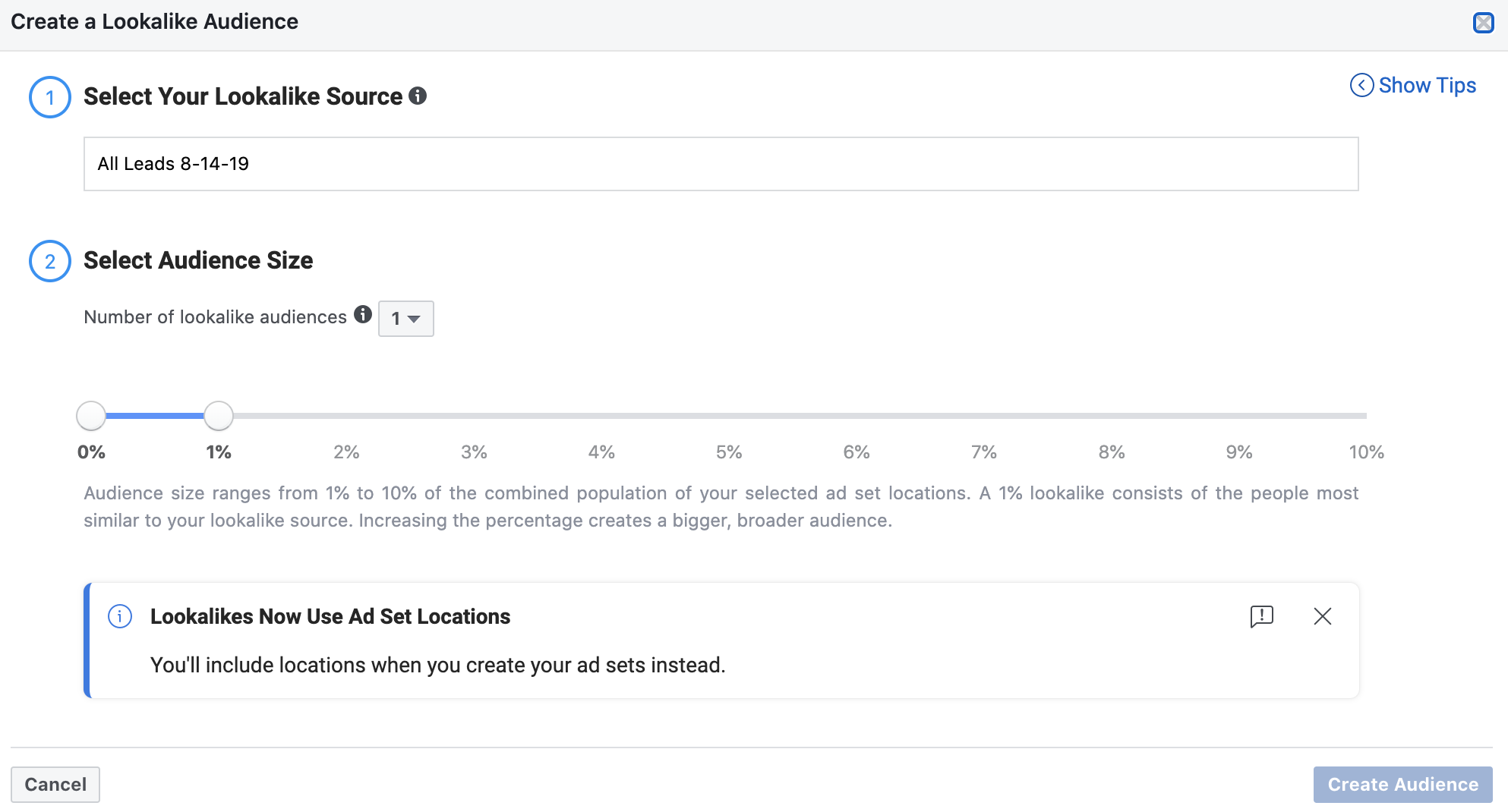The height and width of the screenshot is (812, 1508).
Task: Click the 5% mark label on slider
Action: [729, 452]
